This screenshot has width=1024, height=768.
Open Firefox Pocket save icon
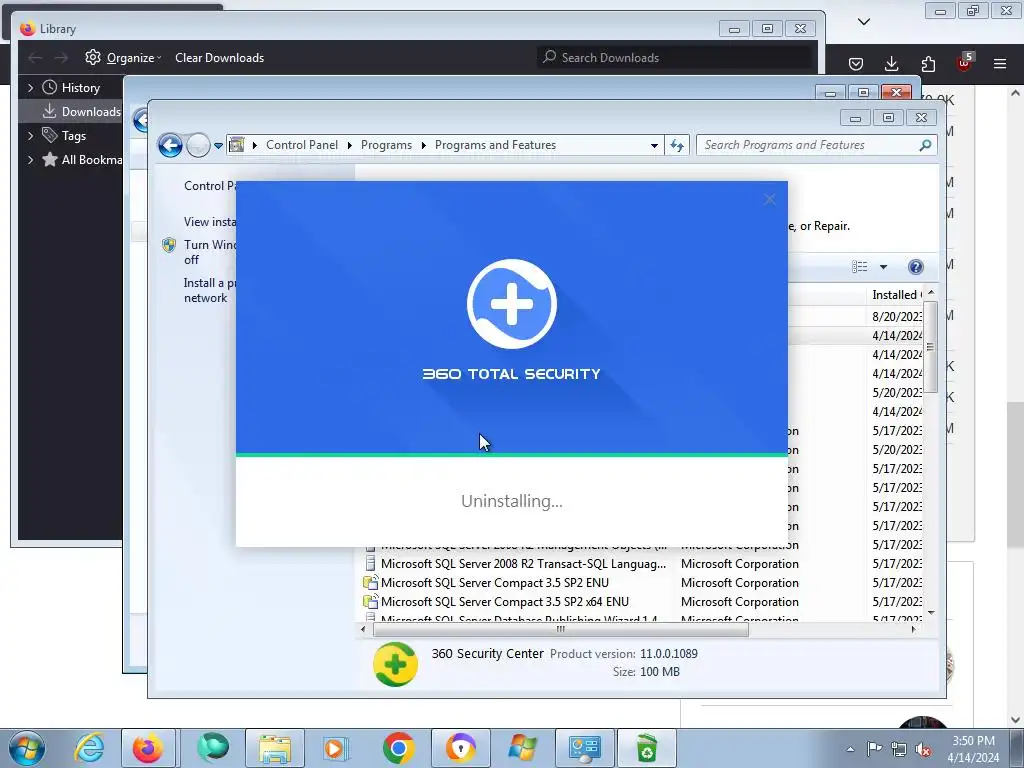pos(856,63)
